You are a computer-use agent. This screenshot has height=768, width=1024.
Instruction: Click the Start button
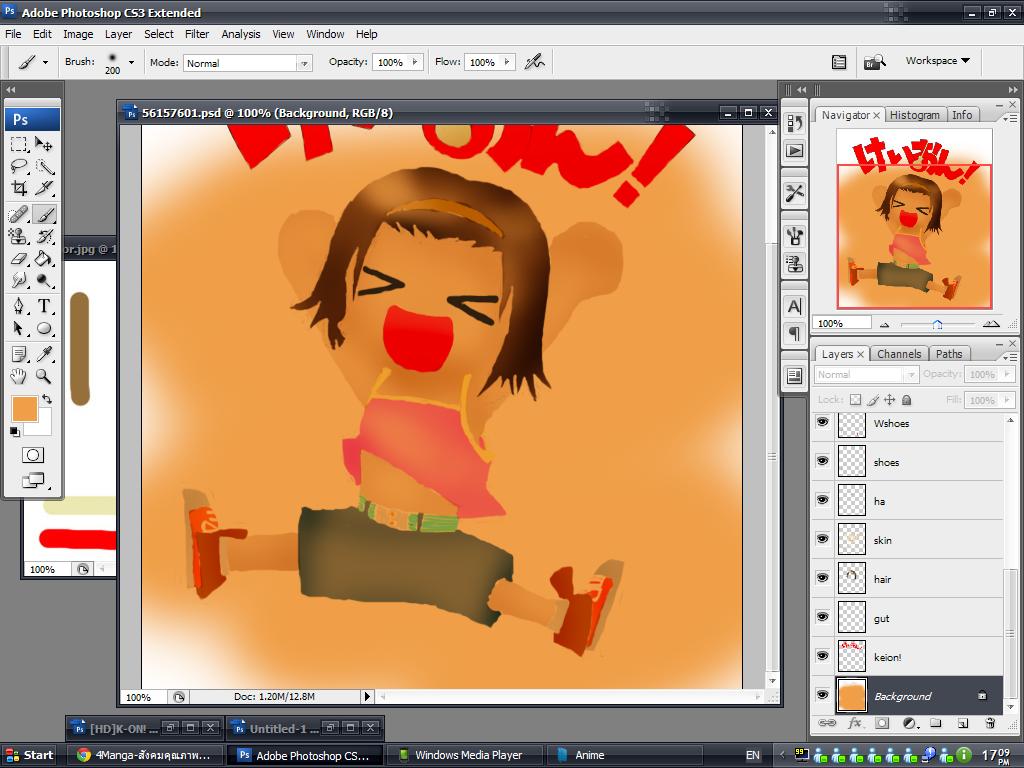coord(29,755)
